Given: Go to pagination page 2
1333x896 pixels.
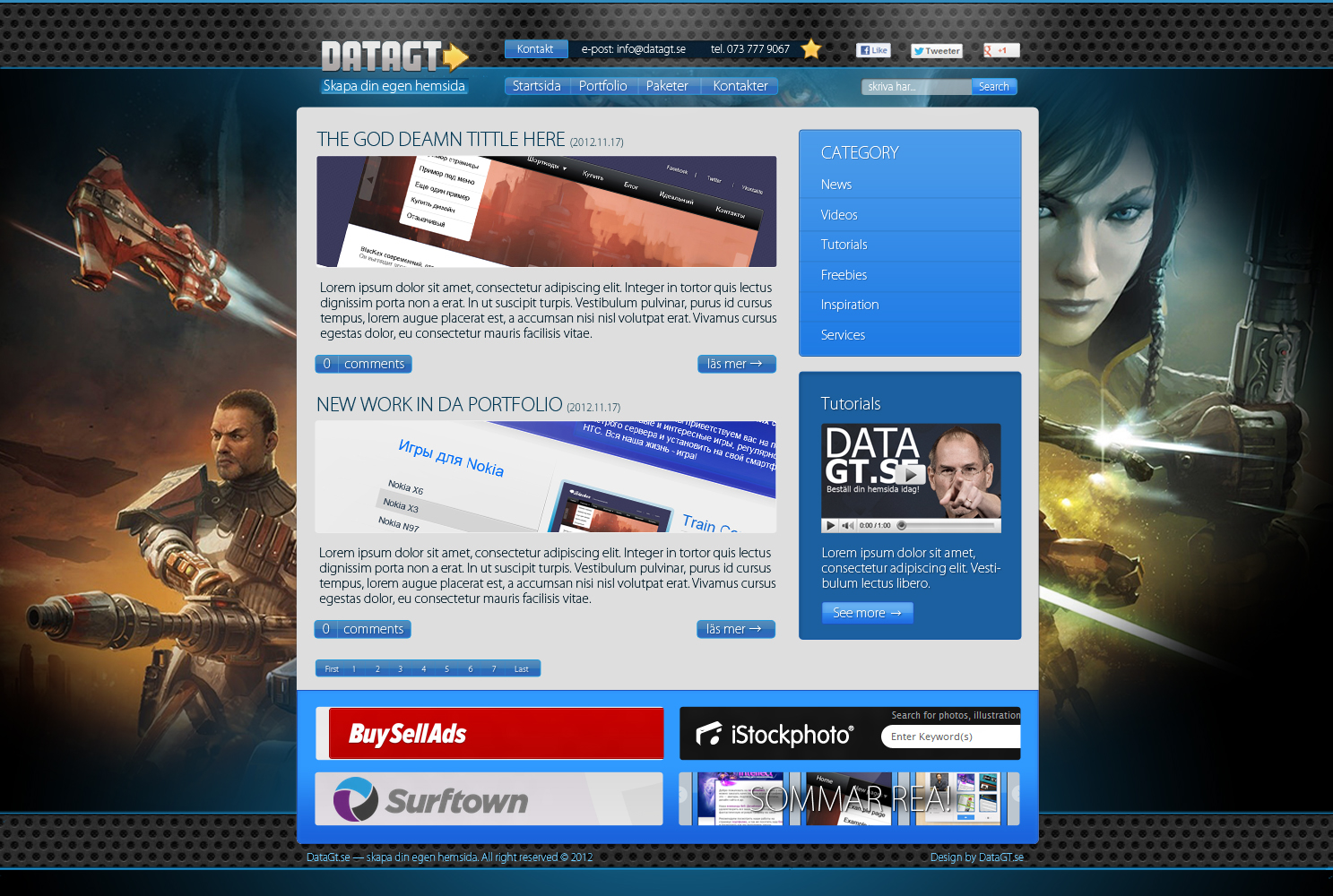Looking at the screenshot, I should 377,668.
